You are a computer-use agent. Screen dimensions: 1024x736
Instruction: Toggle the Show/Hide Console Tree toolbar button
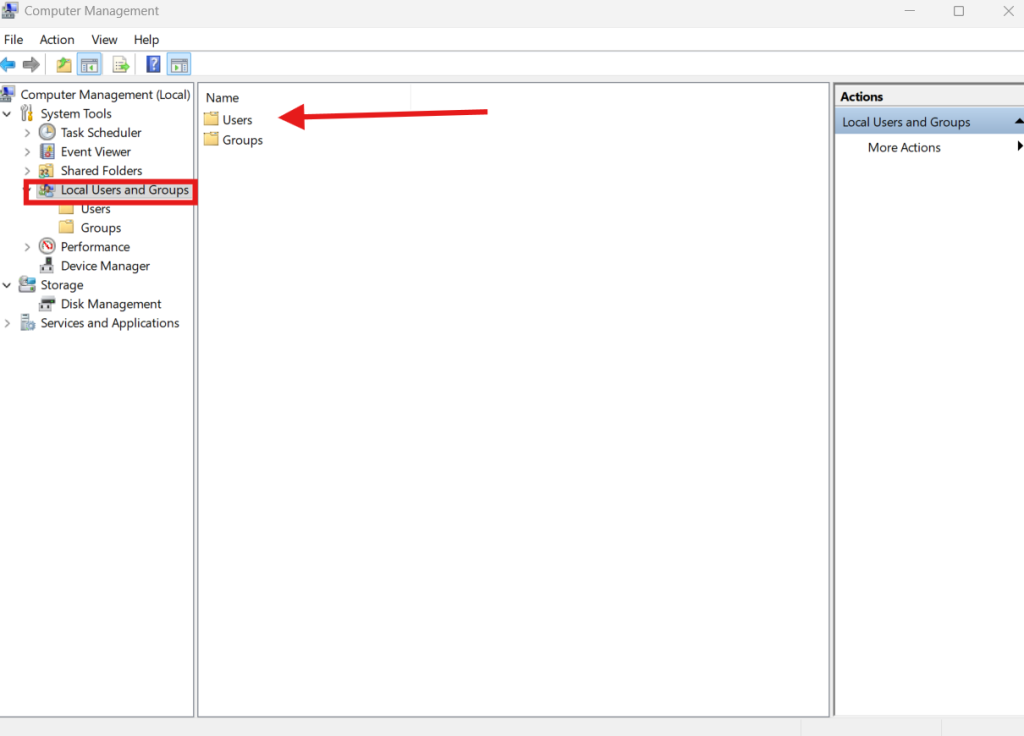click(x=89, y=63)
